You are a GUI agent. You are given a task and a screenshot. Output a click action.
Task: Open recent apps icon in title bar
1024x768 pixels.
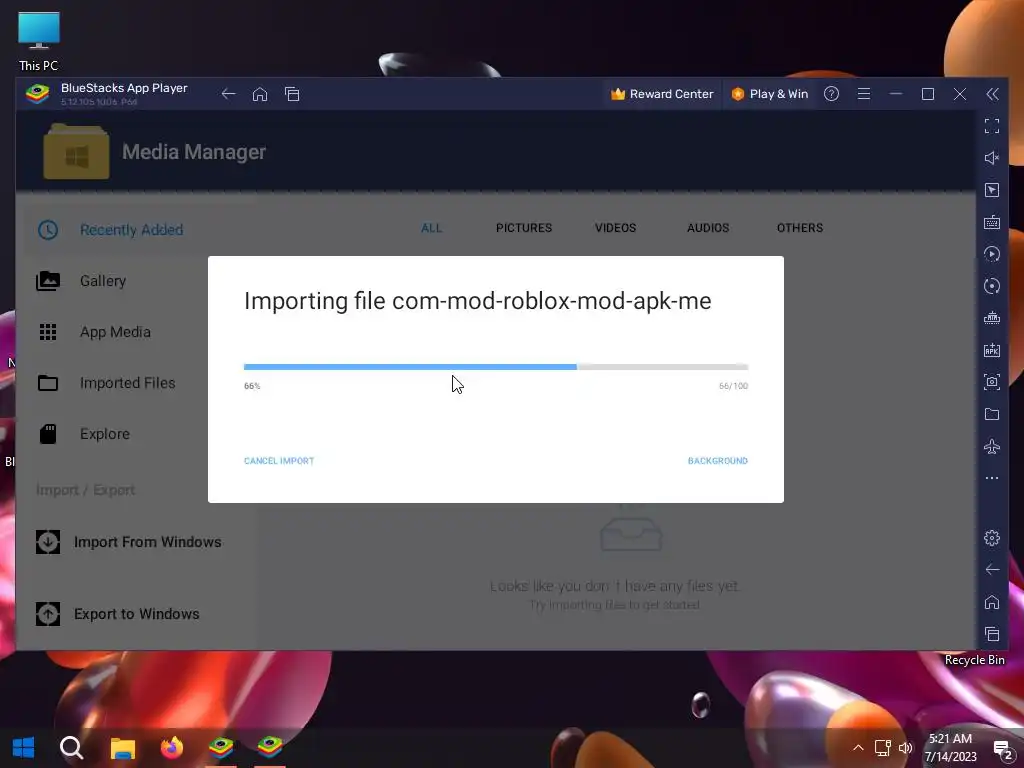coord(292,94)
